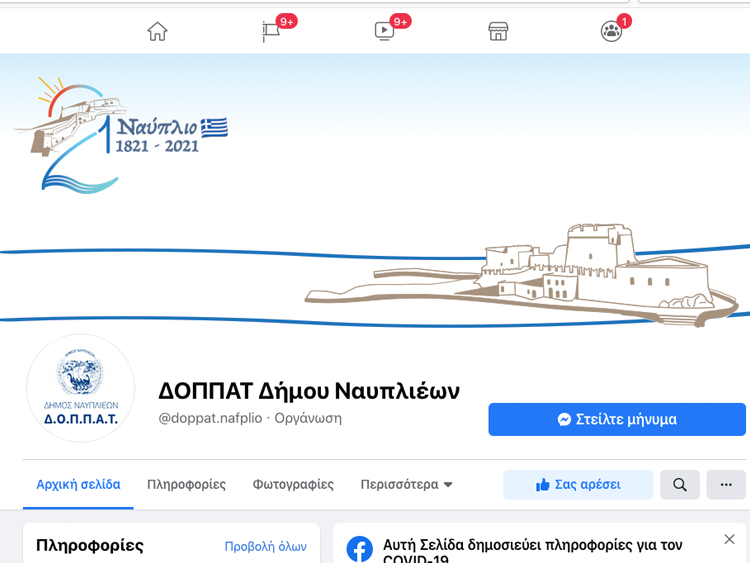The image size is (750, 563).
Task: Dismiss the COVID-19 notice with X
Action: [729, 540]
